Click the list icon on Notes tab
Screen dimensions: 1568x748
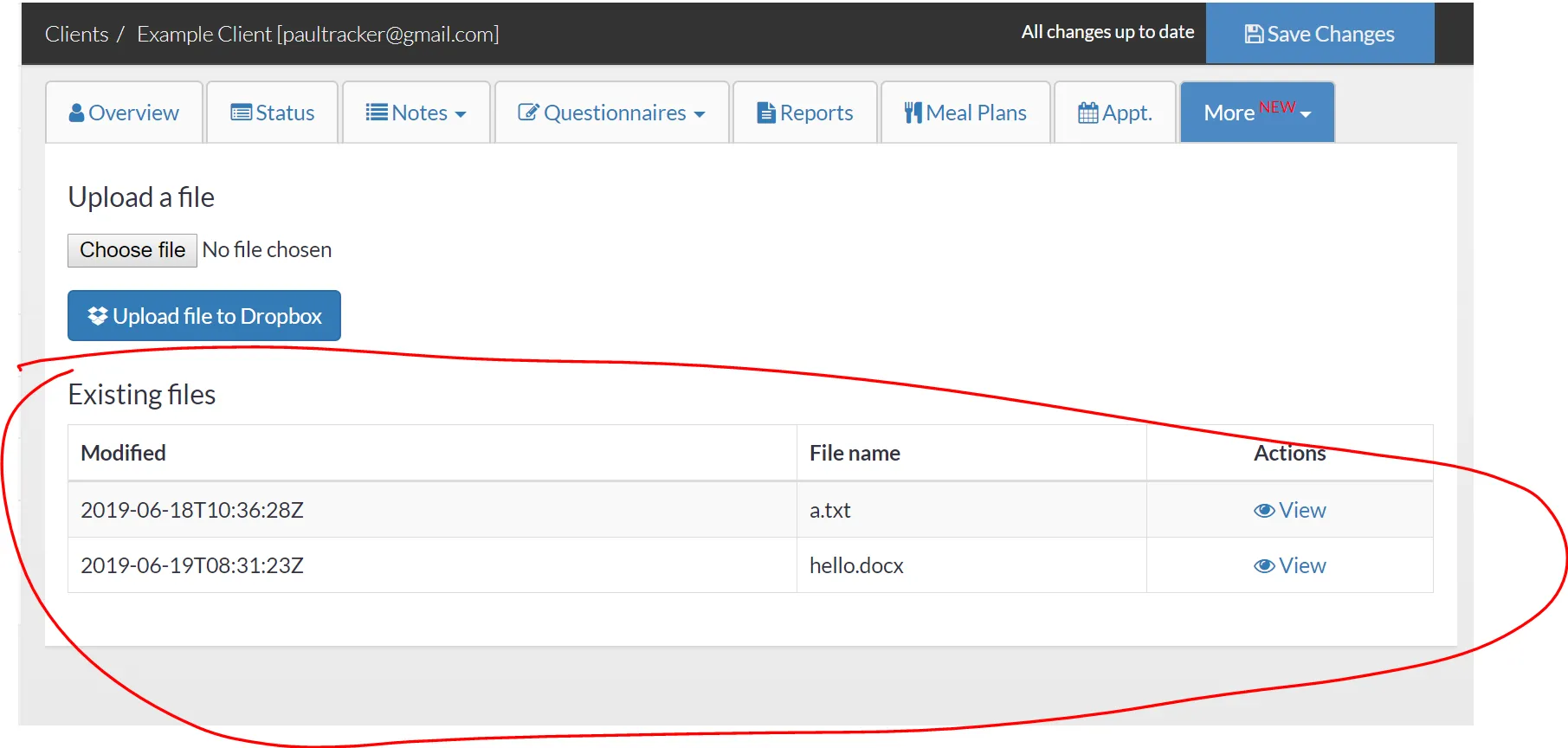click(x=377, y=113)
